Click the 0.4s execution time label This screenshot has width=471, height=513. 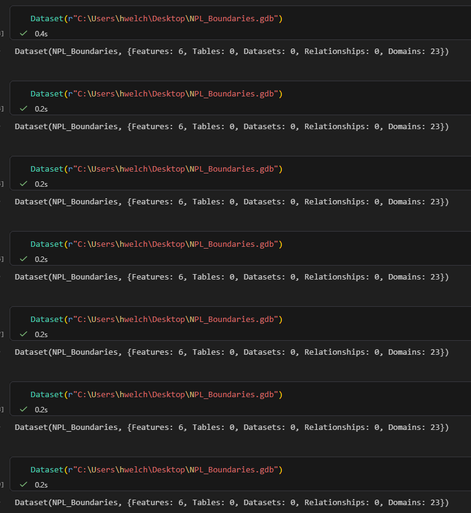[41, 34]
